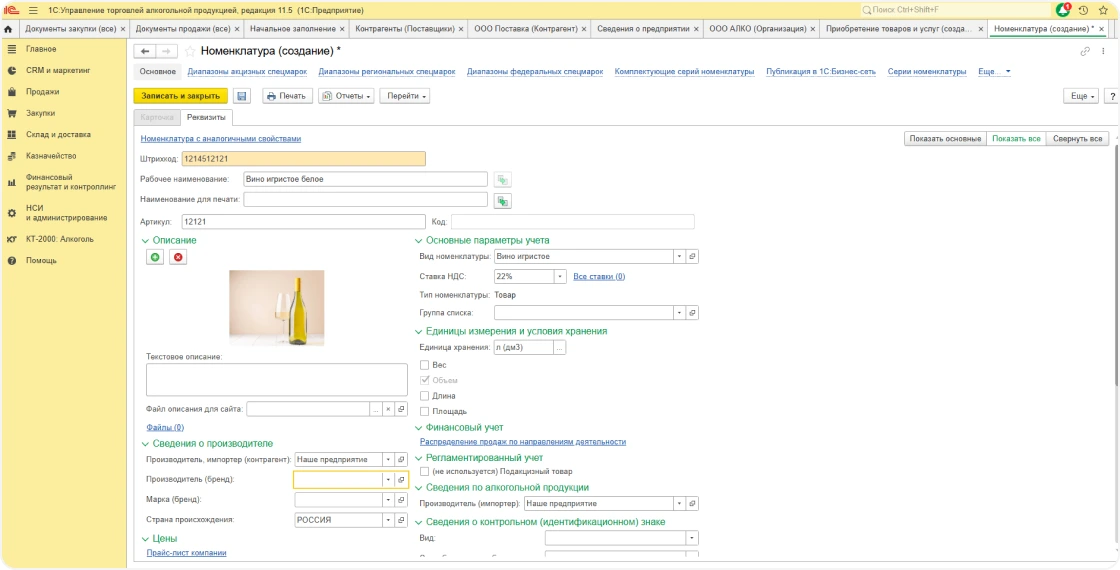1120x570 pixels.
Task: Open the notifications bell icon
Action: tap(1064, 10)
